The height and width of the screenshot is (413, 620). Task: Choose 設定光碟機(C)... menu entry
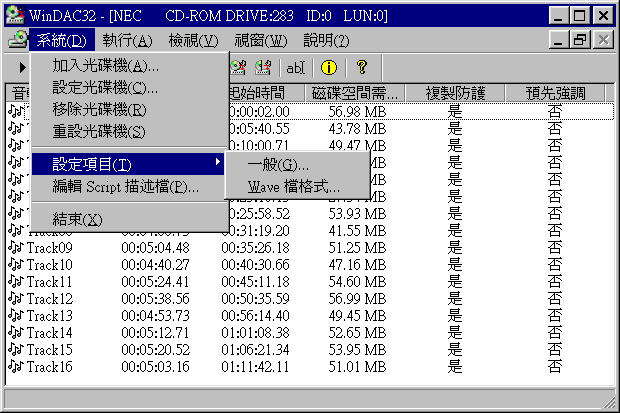[x=130, y=88]
